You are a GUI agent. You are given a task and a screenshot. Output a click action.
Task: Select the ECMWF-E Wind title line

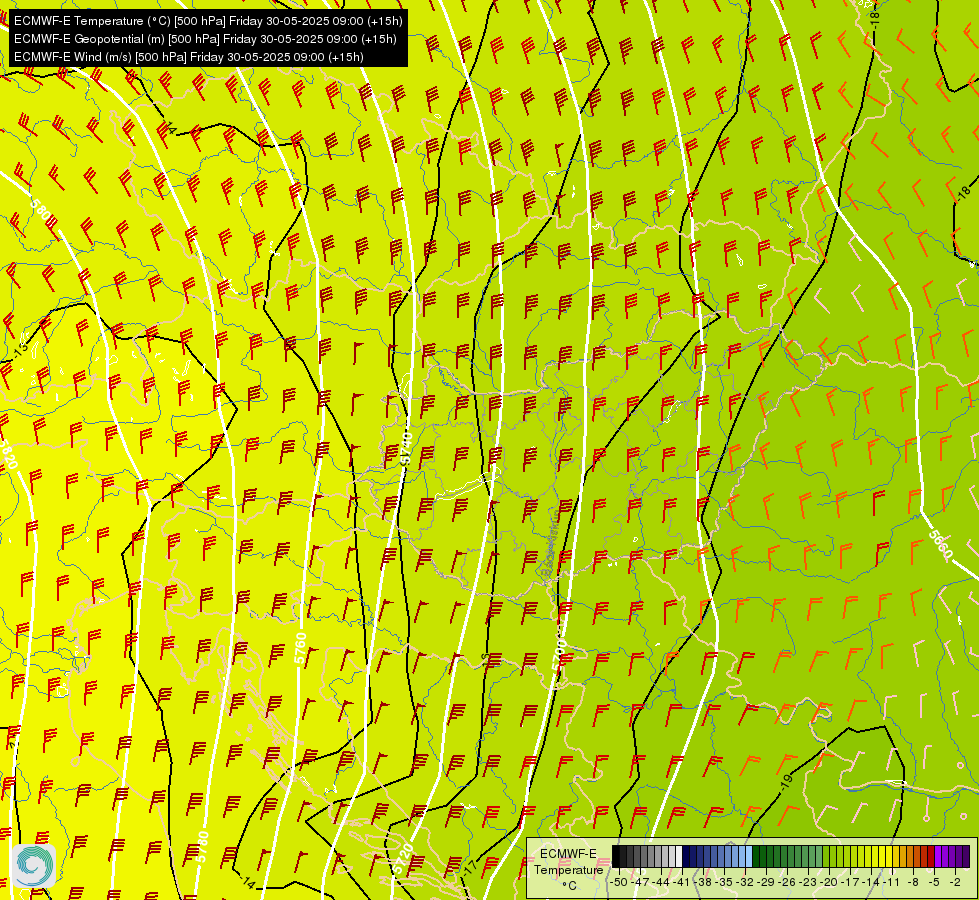click(x=189, y=57)
